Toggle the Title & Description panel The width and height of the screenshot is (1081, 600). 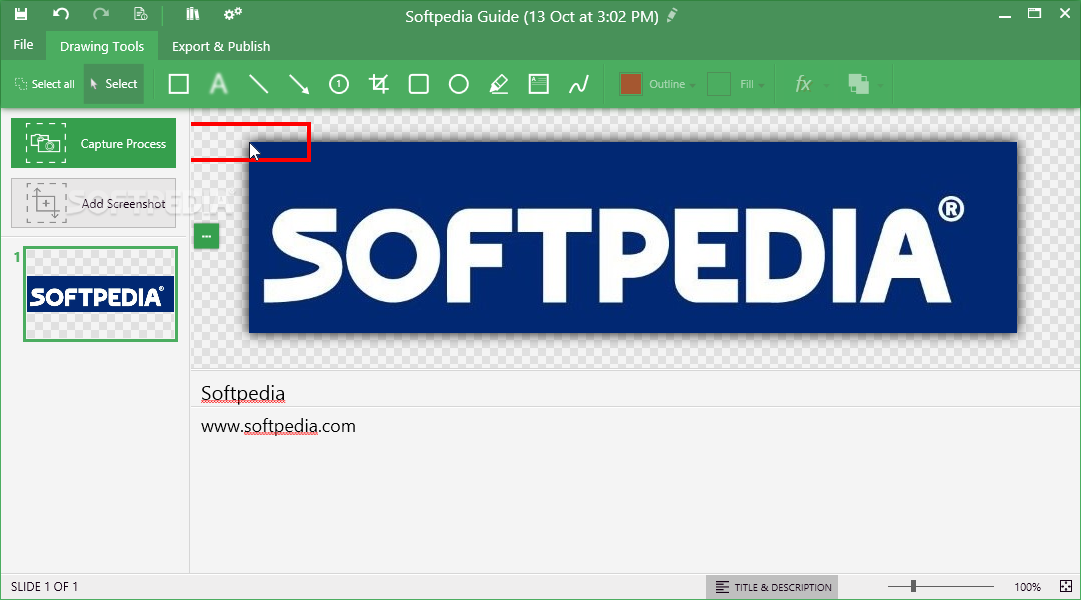coord(772,587)
